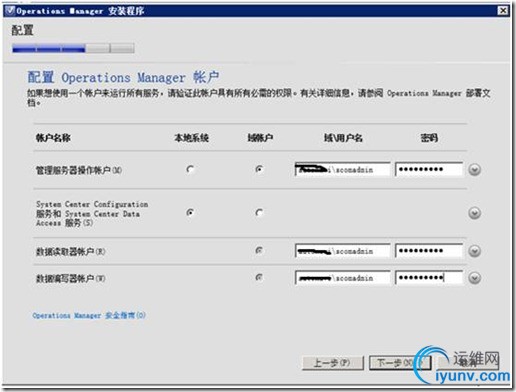This screenshot has height=392, width=516.
Task: Open Operations Manager 安全指南 link
Action: (x=89, y=315)
